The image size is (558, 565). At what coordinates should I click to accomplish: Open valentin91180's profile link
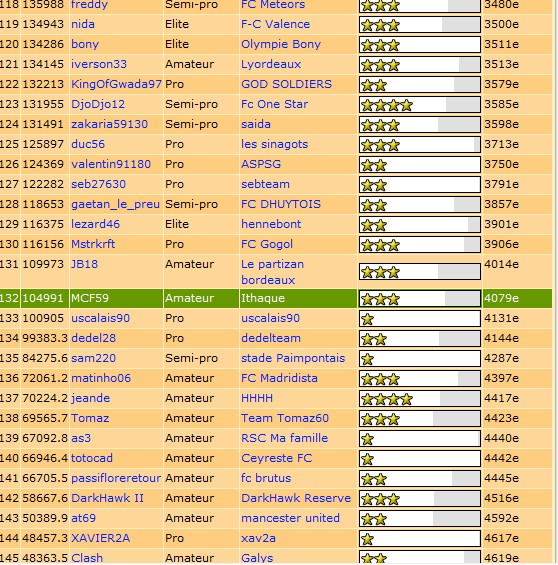pos(111,164)
